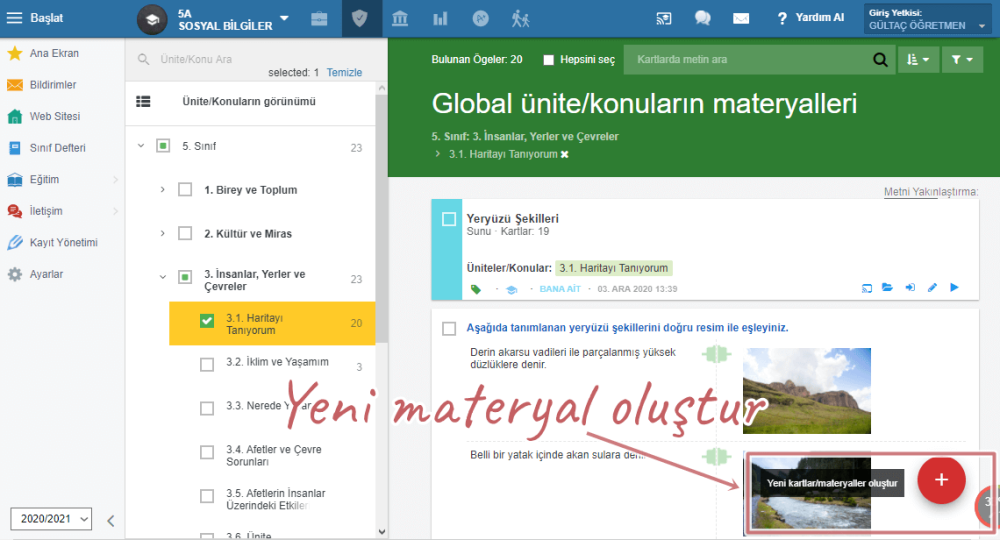
Task: Expand the 2. Kültür ve Miras node
Action: 163,233
